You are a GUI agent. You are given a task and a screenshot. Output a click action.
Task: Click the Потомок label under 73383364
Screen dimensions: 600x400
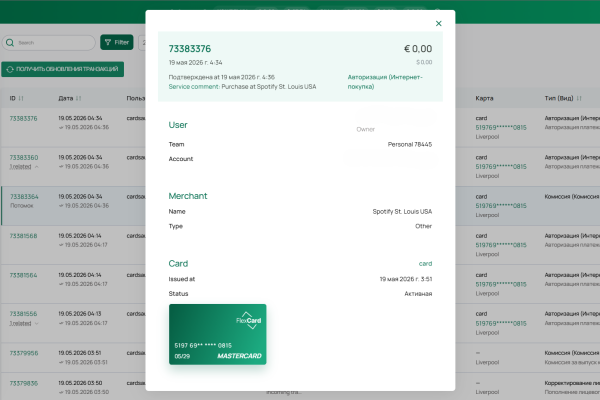click(x=22, y=206)
